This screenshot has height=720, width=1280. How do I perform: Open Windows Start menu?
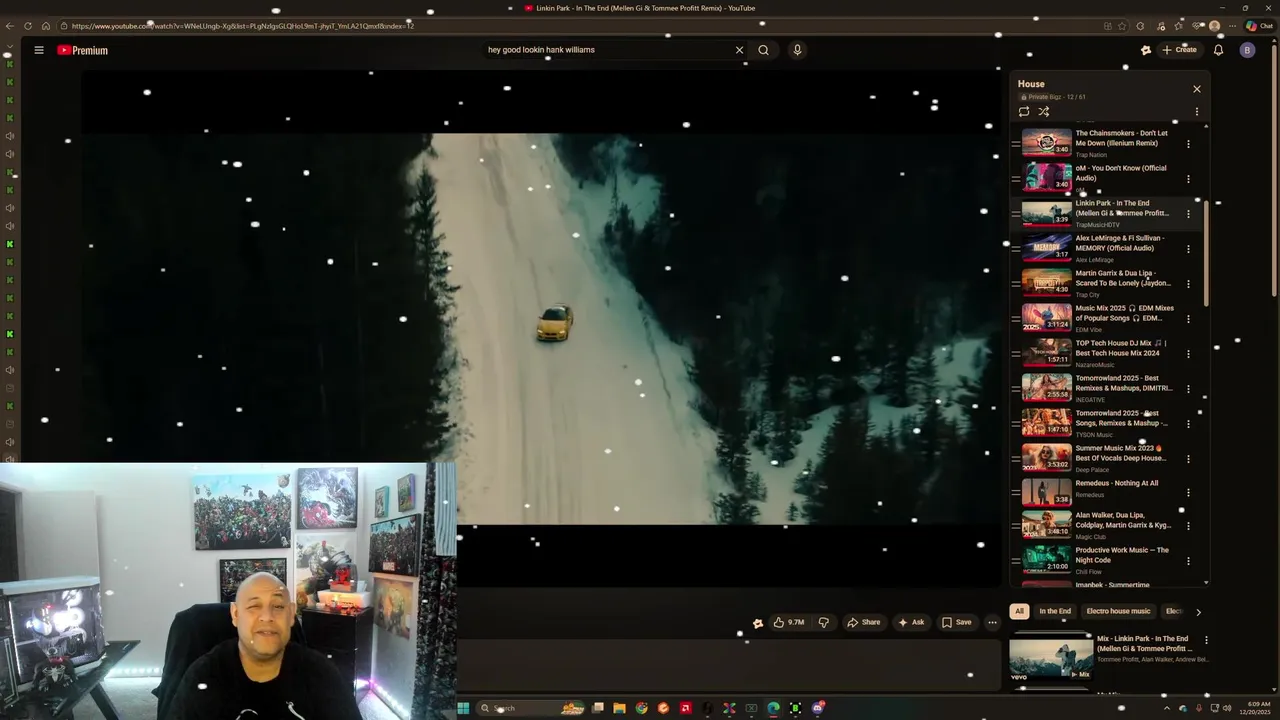point(463,708)
